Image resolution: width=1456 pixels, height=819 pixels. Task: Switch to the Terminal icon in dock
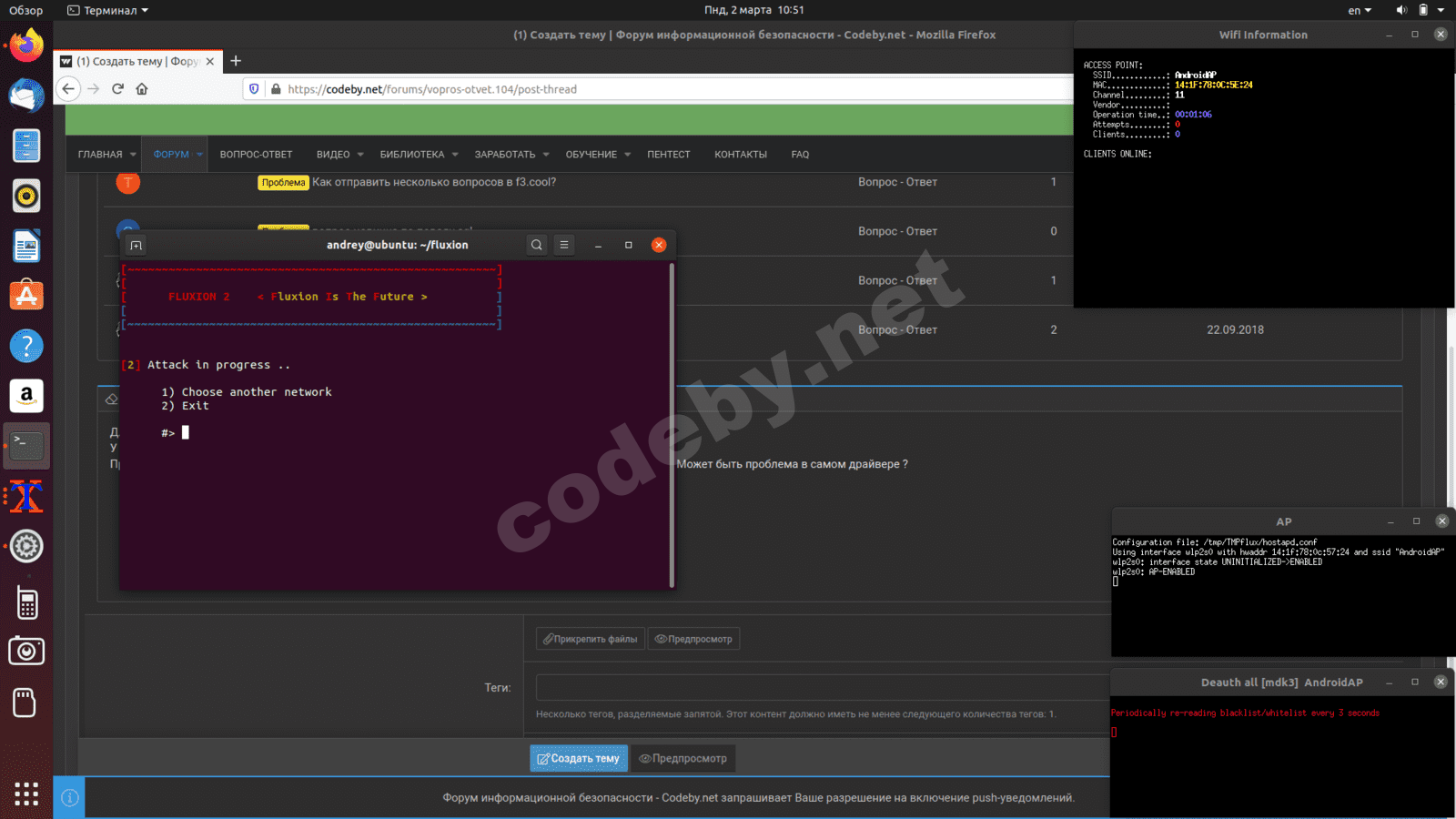point(26,446)
